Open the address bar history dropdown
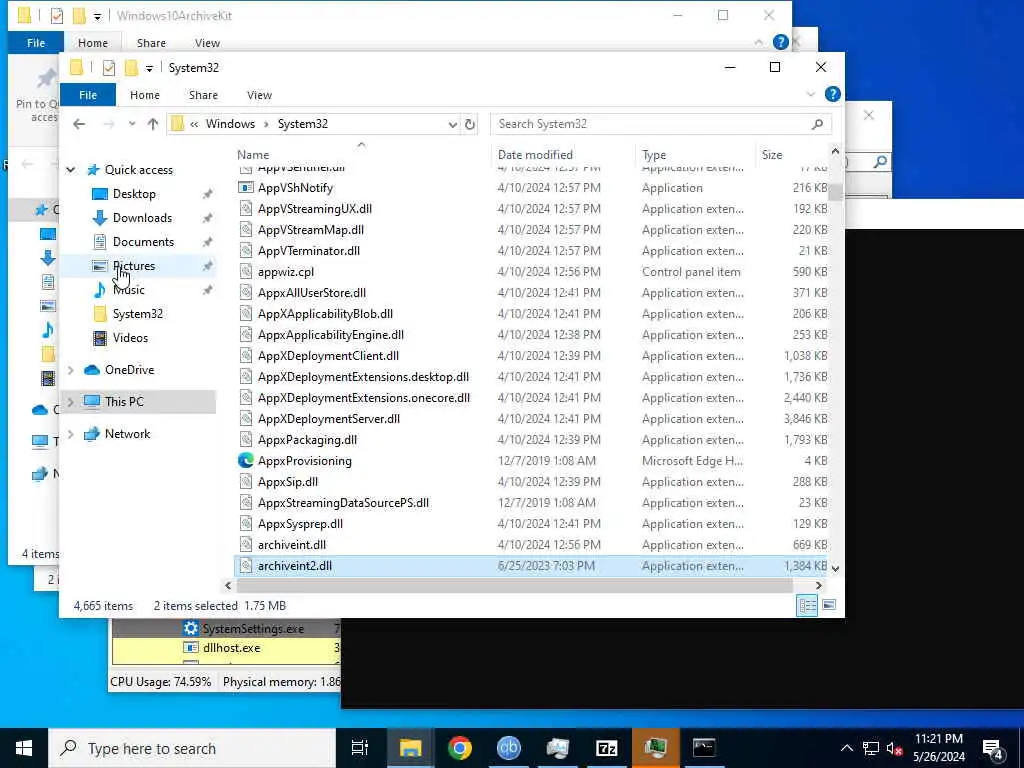 coord(452,124)
